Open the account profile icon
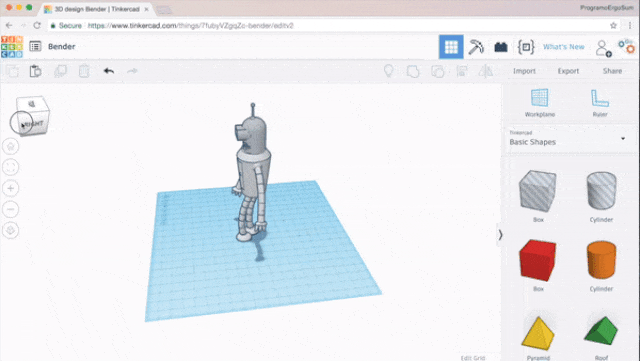The image size is (640, 361). [627, 46]
